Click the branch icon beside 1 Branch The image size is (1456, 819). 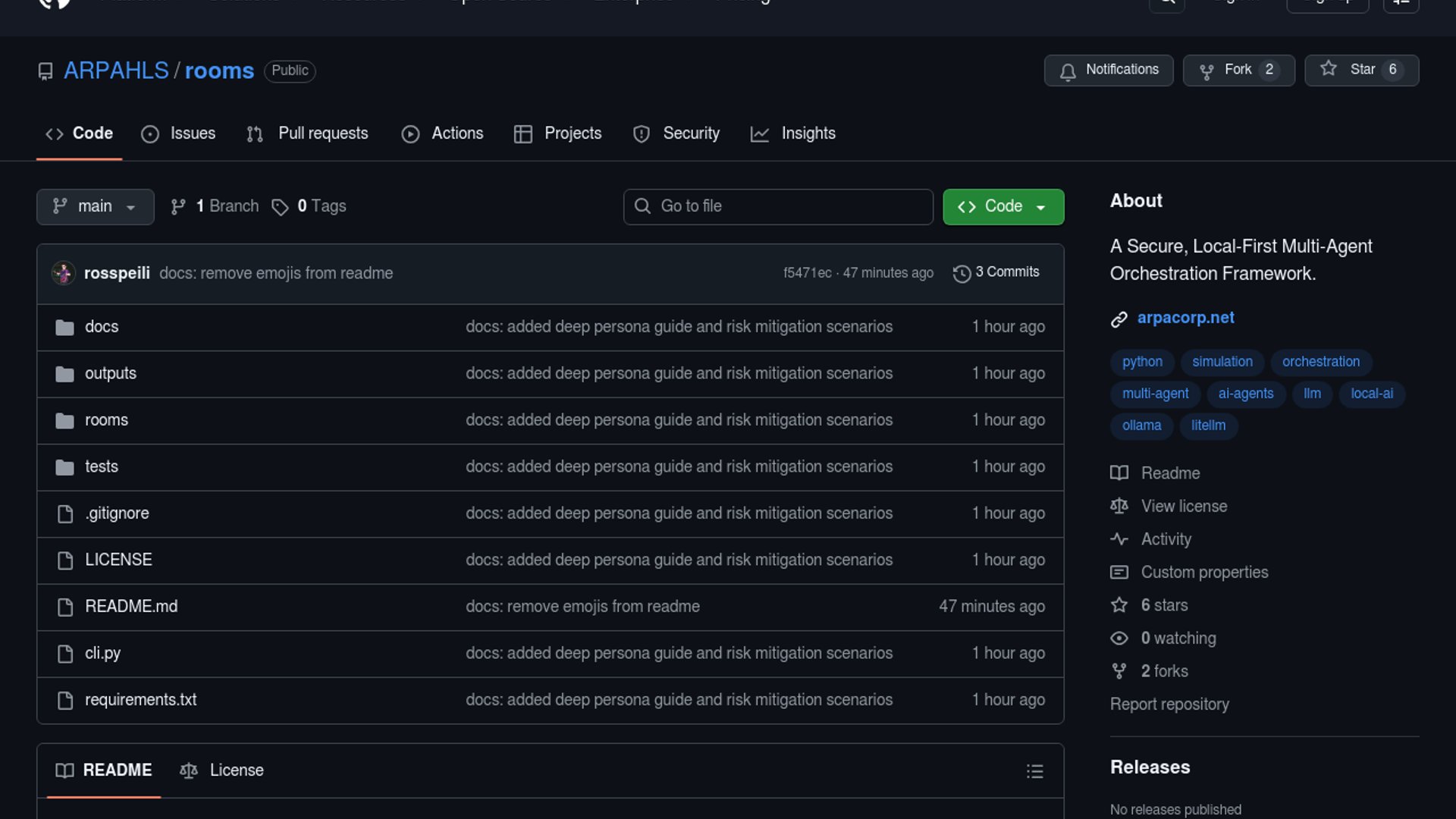[178, 207]
